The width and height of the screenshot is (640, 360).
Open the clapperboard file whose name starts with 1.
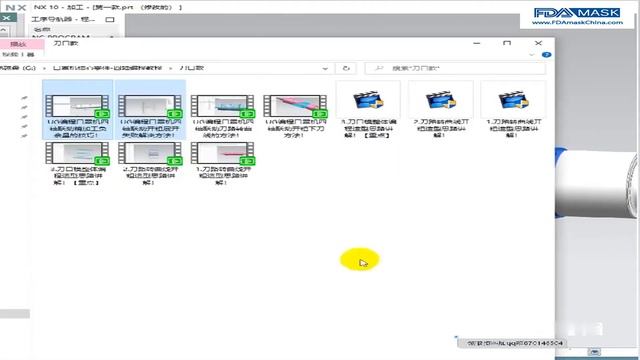point(513,100)
